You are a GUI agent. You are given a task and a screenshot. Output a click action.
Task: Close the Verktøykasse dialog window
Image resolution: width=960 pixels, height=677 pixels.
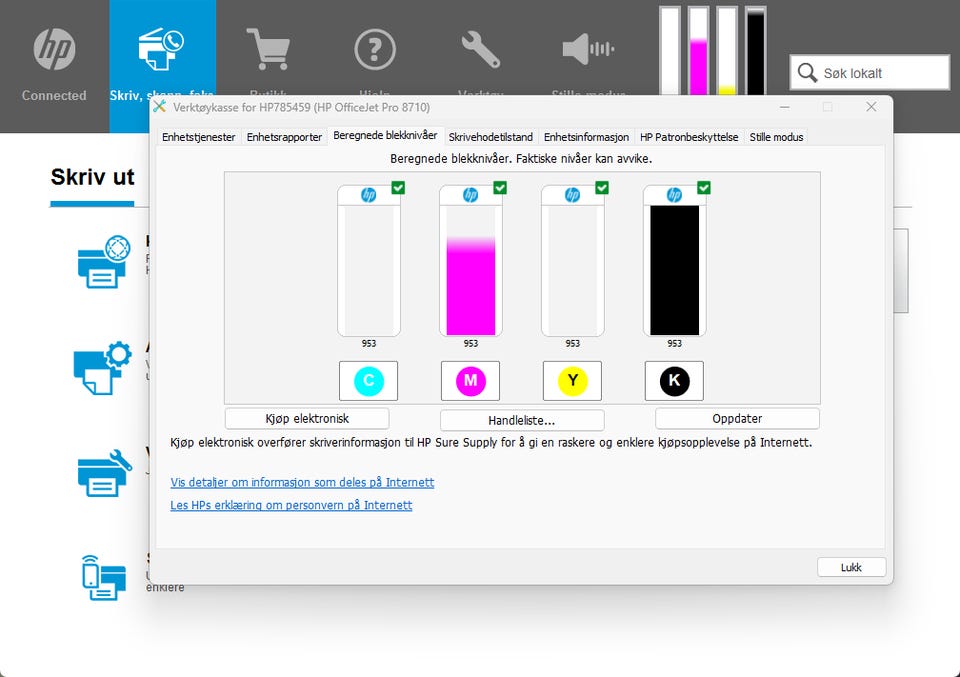[871, 107]
